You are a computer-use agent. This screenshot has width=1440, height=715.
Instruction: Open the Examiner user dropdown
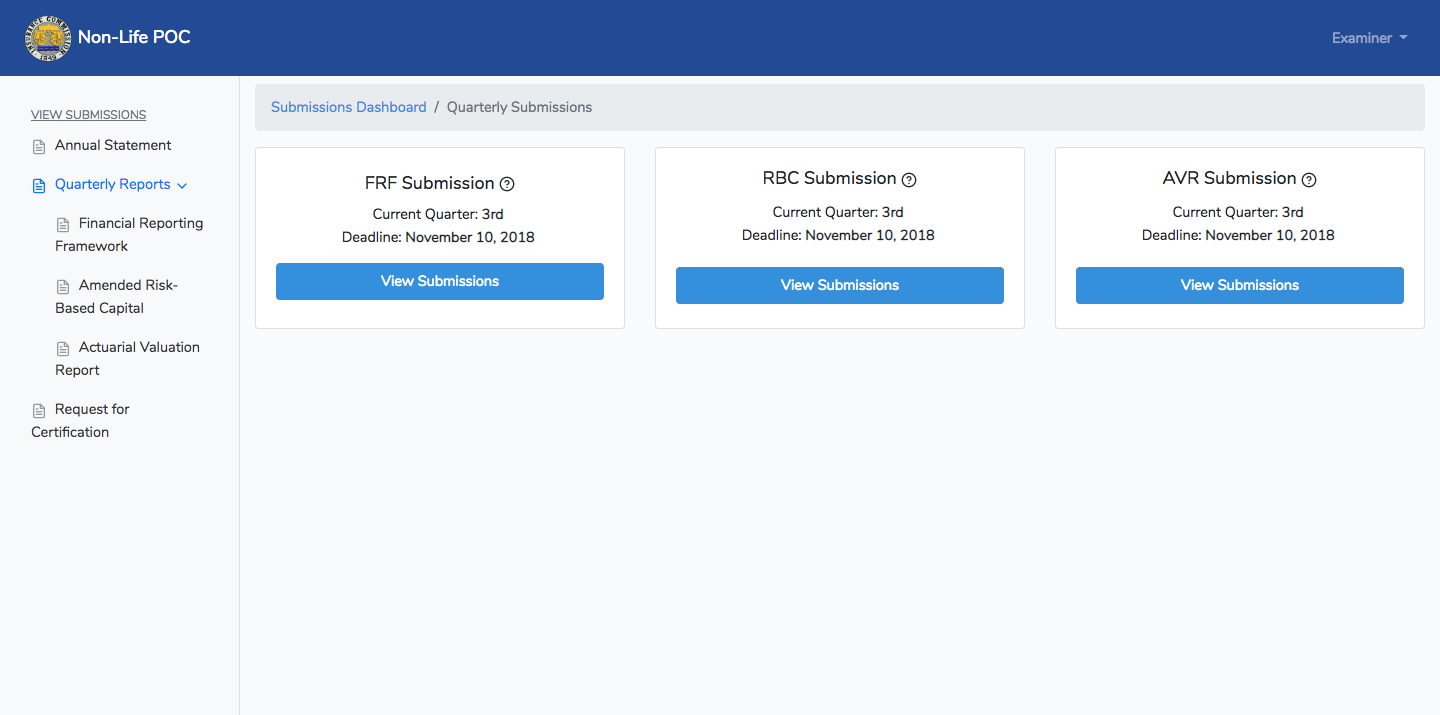tap(1369, 38)
